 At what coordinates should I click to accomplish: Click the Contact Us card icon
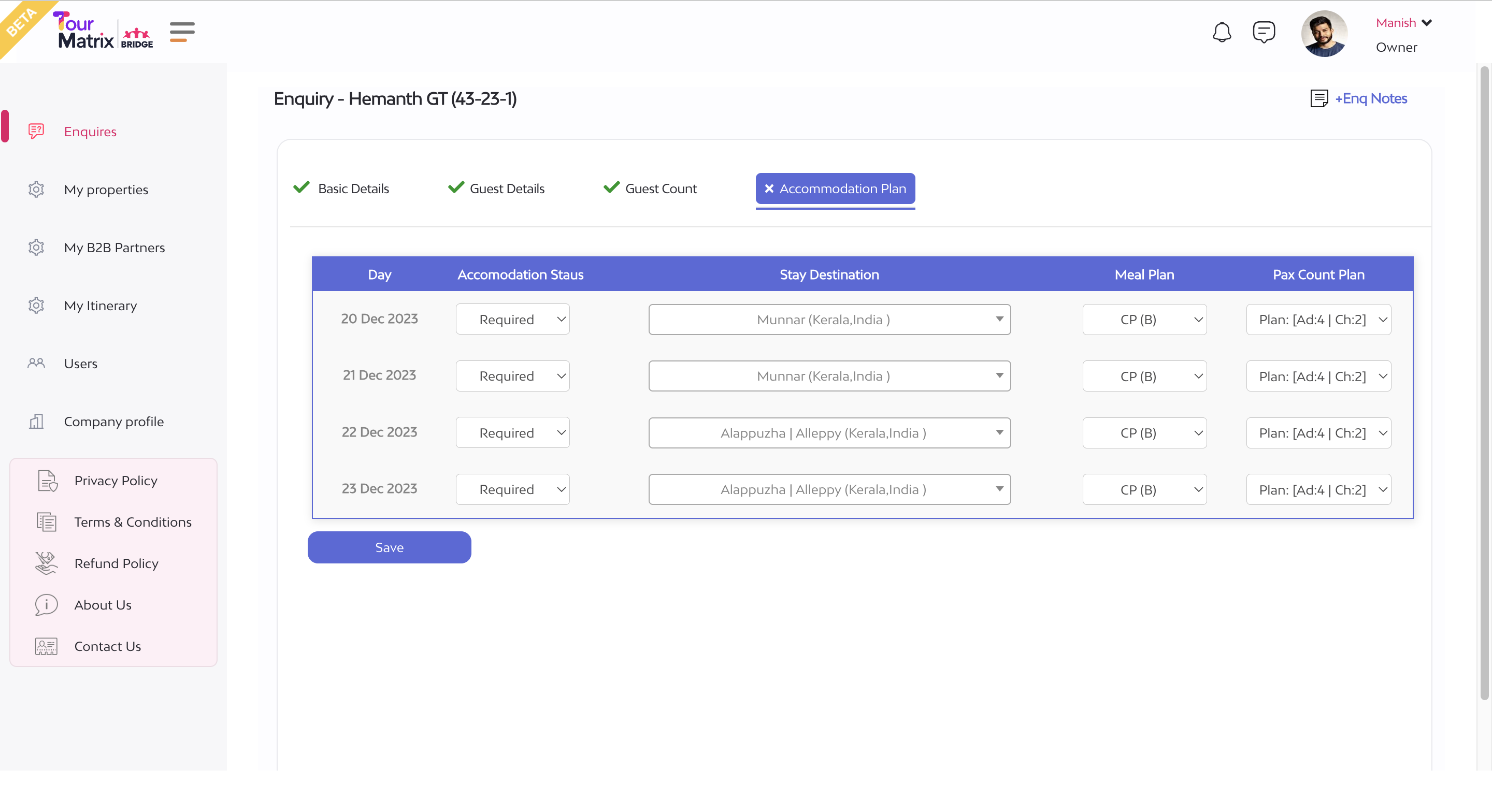coord(46,646)
